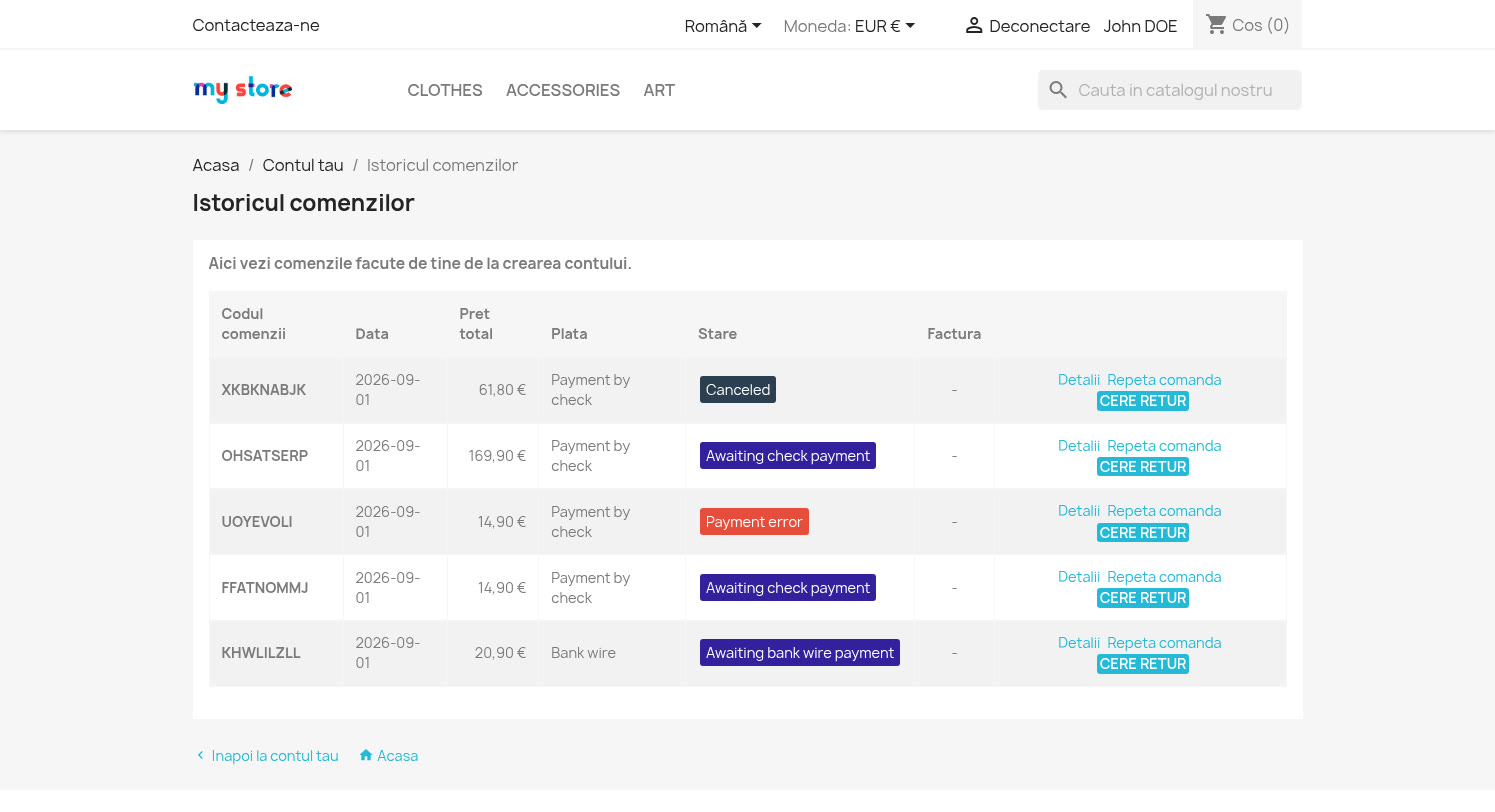Go to Acasa in breadcrumb

click(216, 165)
